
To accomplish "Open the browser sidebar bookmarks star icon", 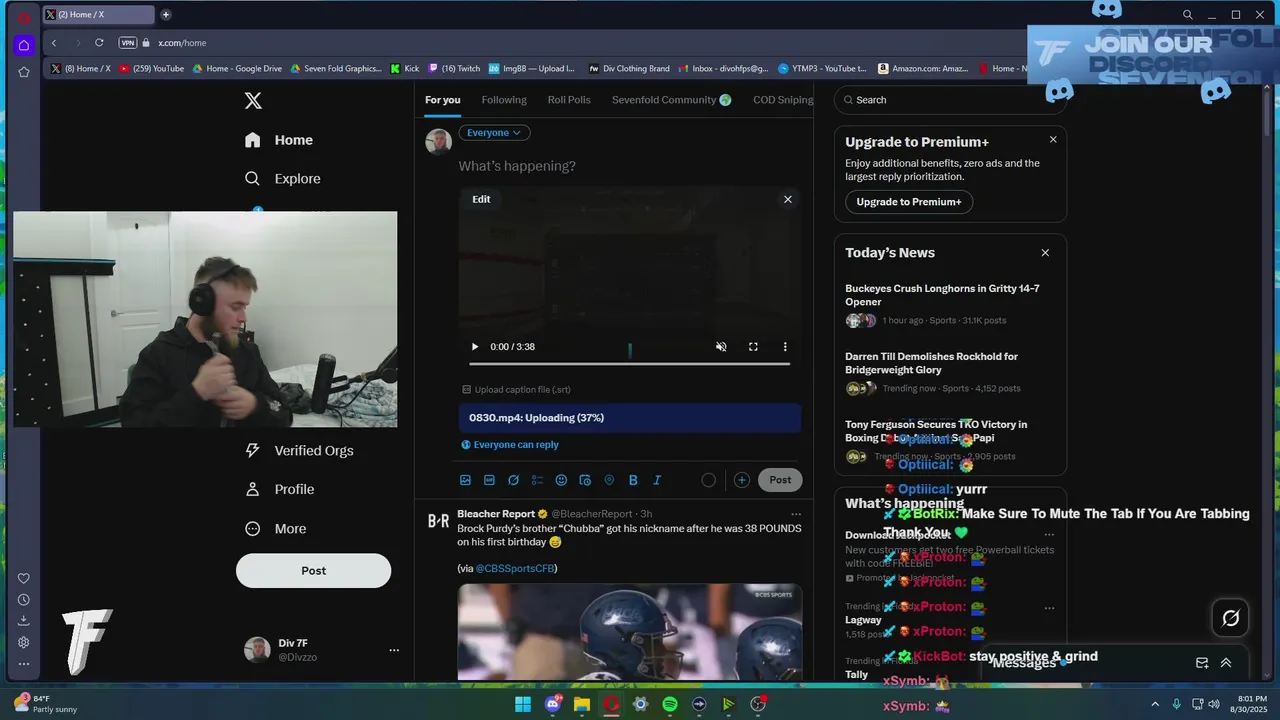I will [x=24, y=72].
